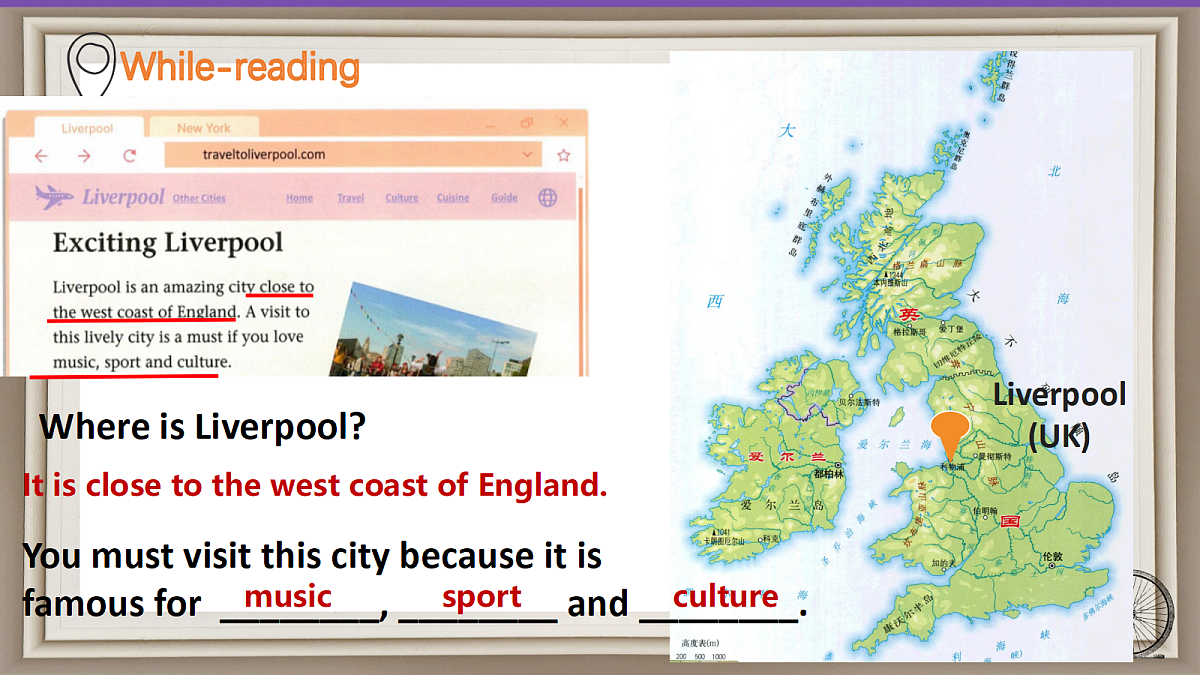Open the Travel navigation link

pos(350,198)
